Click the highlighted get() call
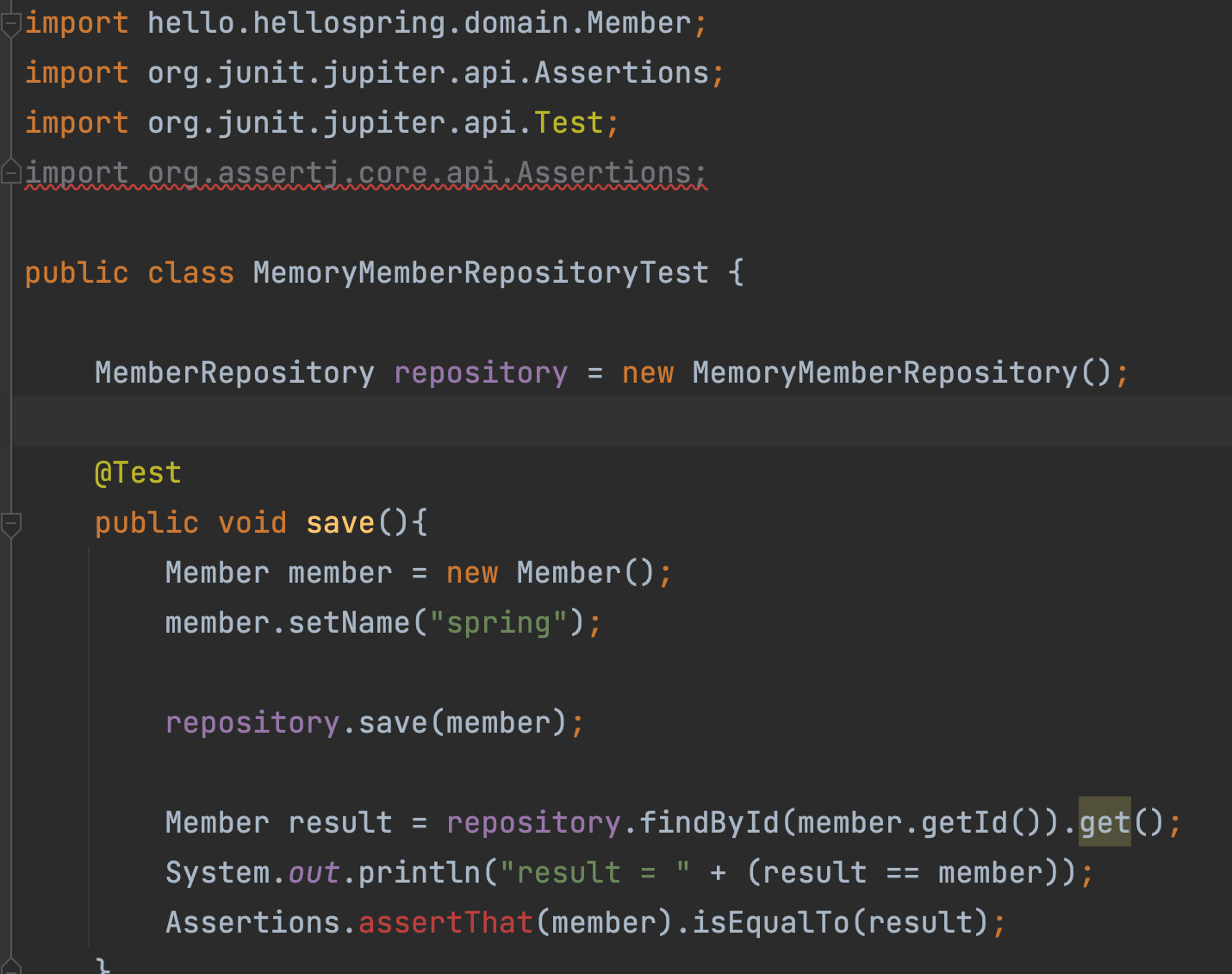This screenshot has width=1232, height=974. click(x=1104, y=823)
